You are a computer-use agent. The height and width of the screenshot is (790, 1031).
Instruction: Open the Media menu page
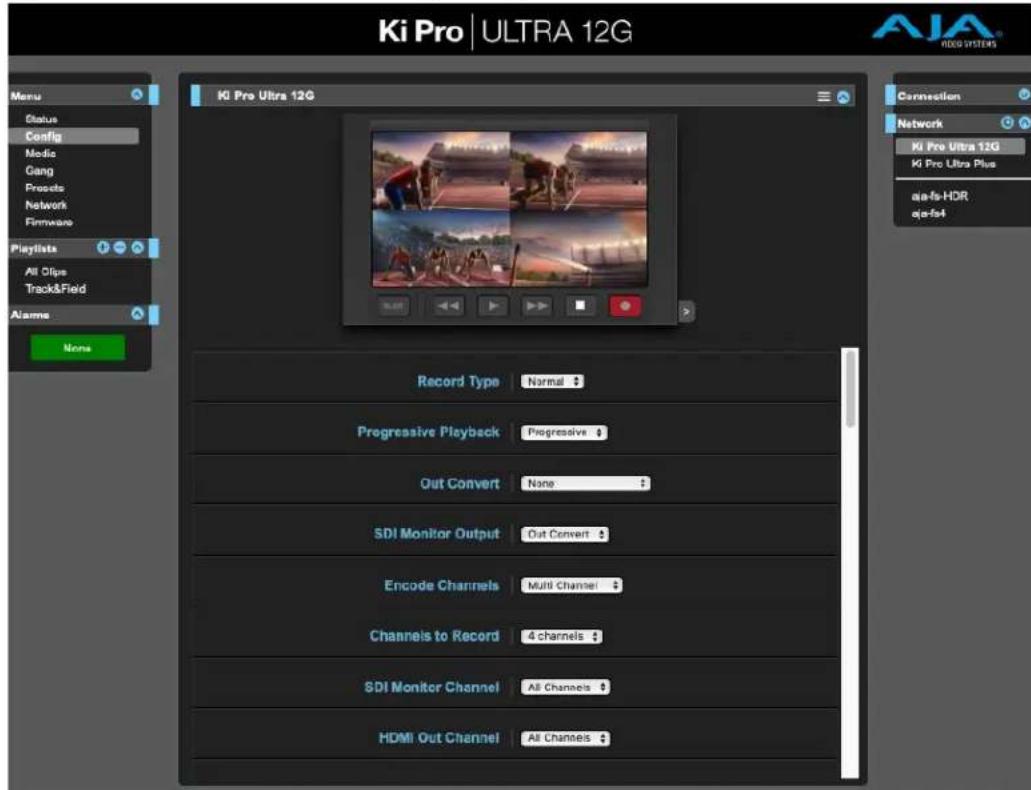(x=41, y=153)
